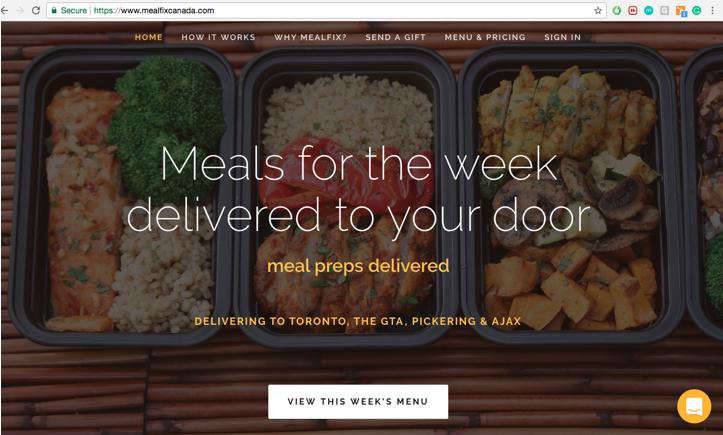This screenshot has width=723, height=435.
Task: Open the teal 'm' extension icon
Action: pyautogui.click(x=648, y=11)
